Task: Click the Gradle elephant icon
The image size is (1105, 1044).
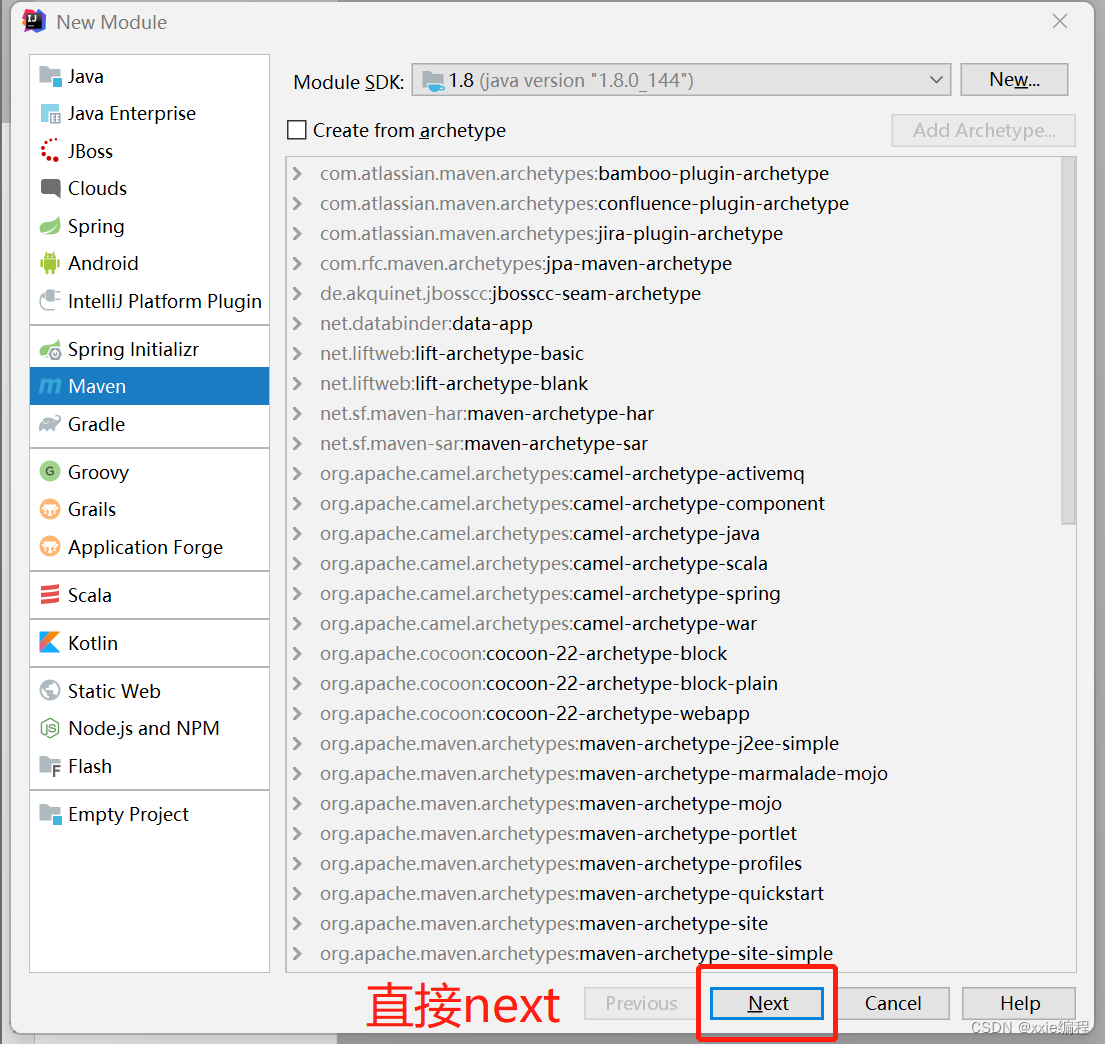Action: point(50,424)
